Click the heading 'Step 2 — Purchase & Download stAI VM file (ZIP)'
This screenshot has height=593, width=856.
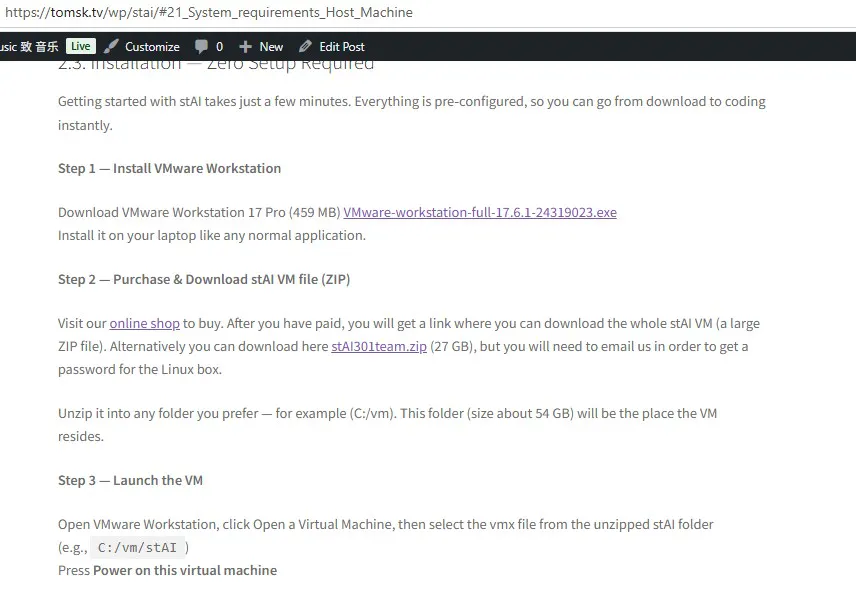(204, 279)
